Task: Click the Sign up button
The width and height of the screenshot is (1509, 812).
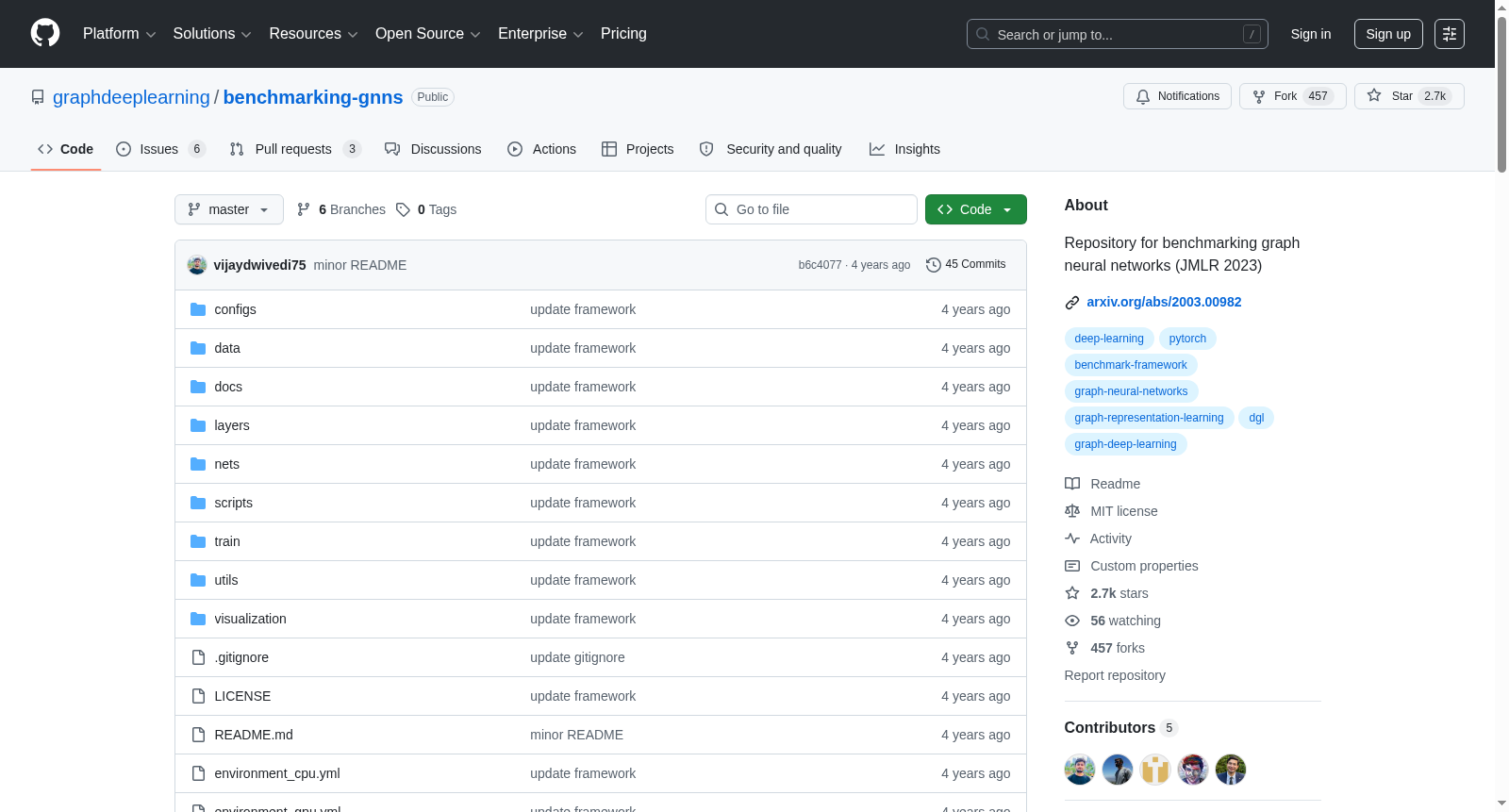Action: point(1388,34)
